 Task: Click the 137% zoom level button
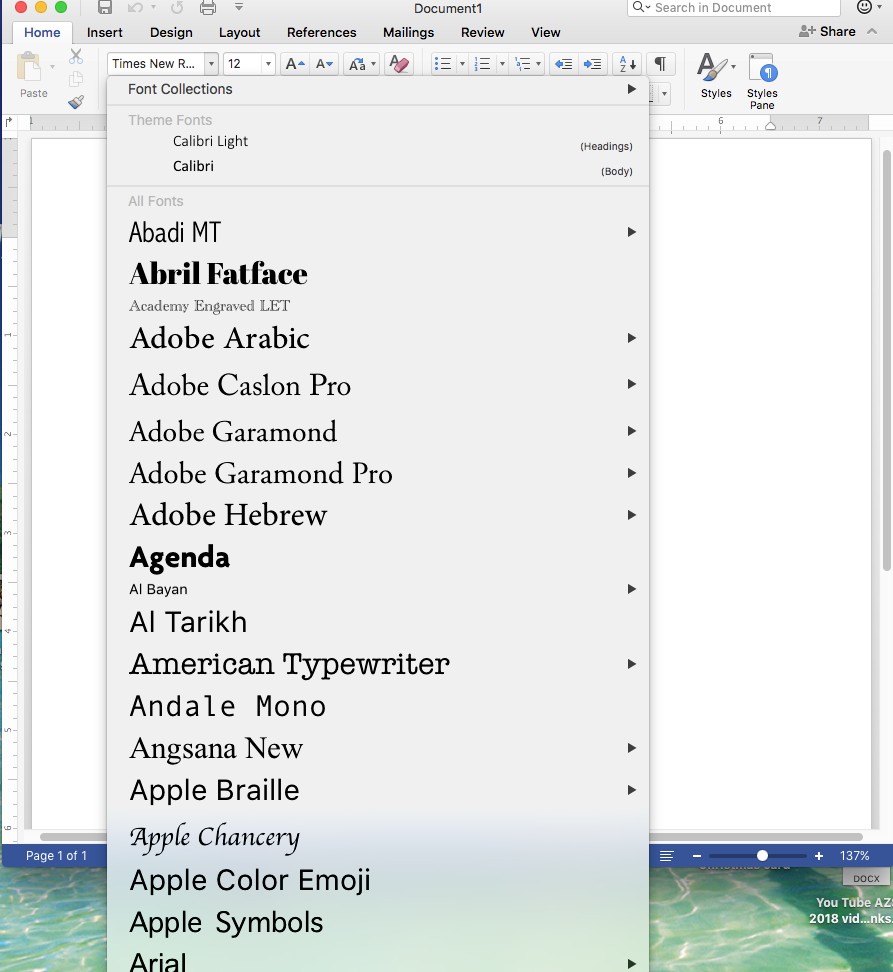tap(855, 856)
